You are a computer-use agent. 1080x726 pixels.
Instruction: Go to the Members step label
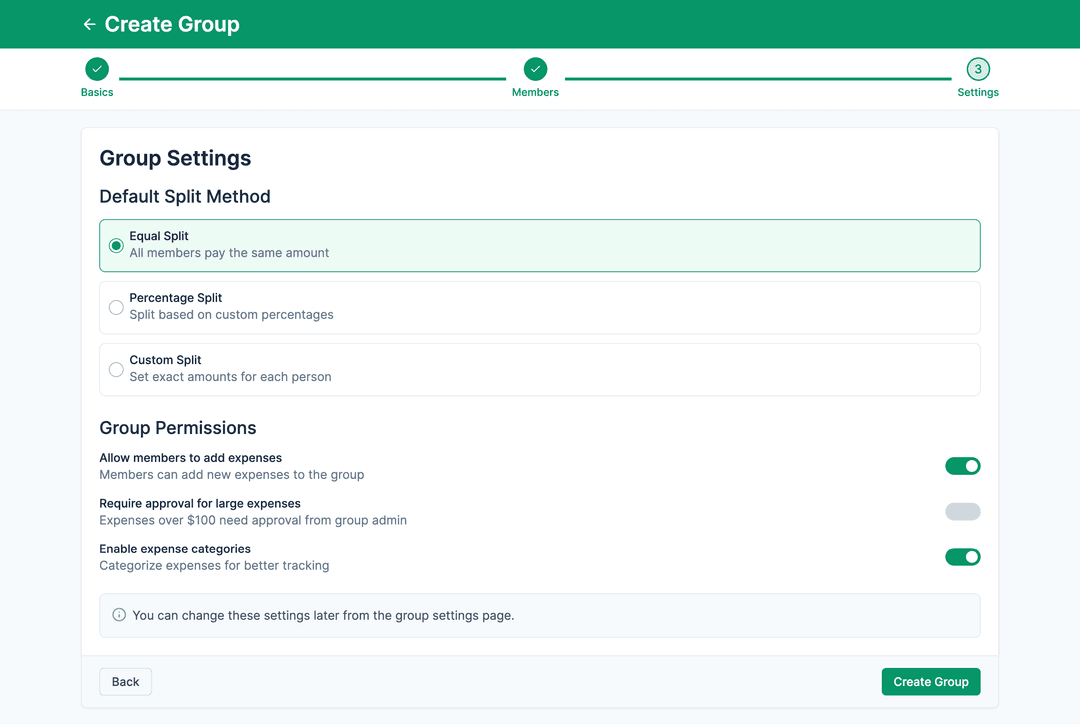click(535, 91)
